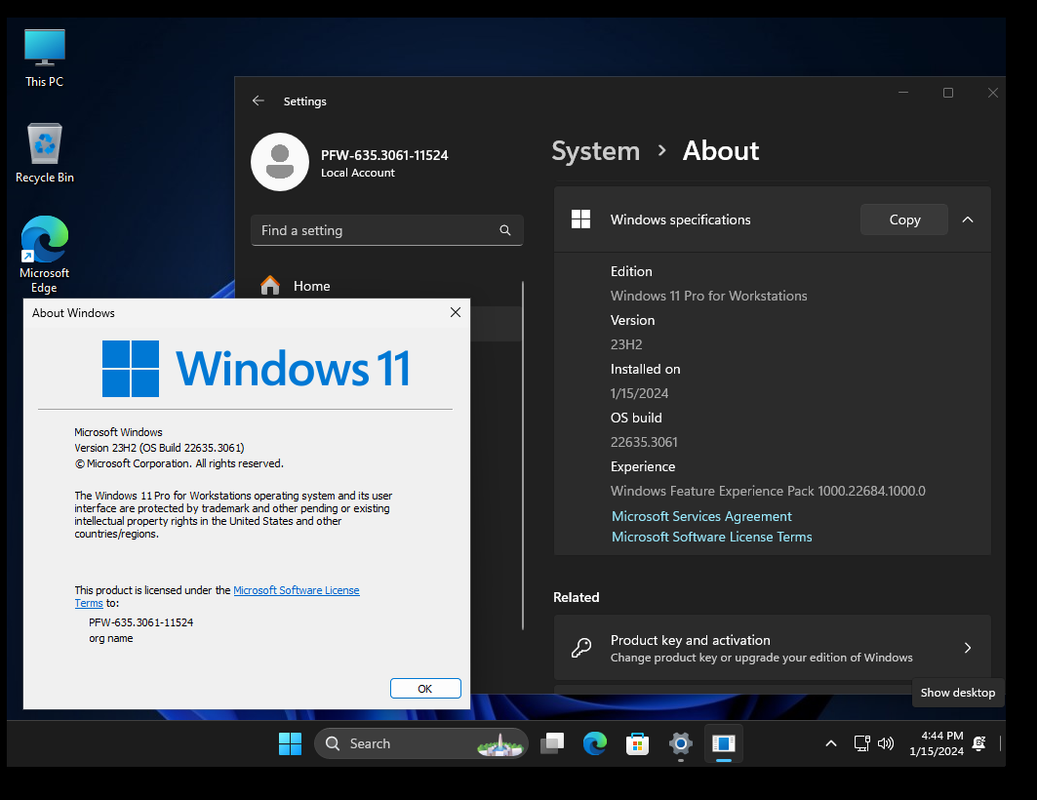Screen dimensions: 1037x800
Task: Collapse Windows specifications section
Action: [967, 220]
